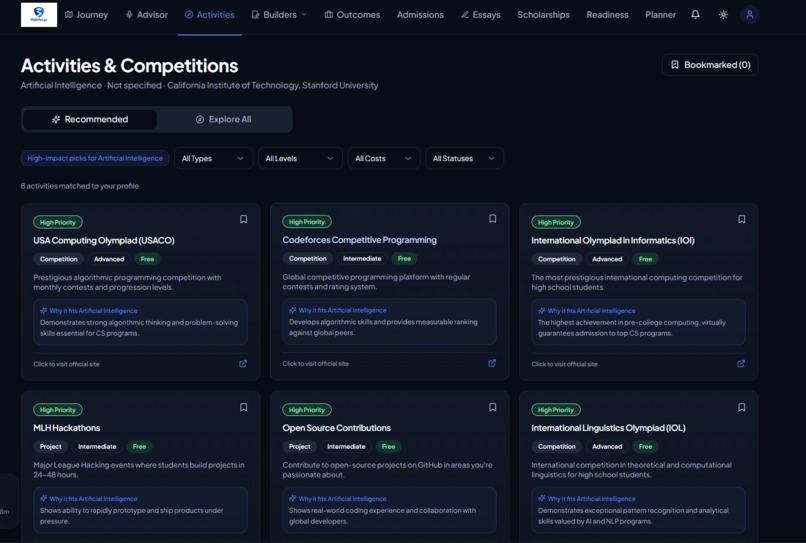Click the High Priority badge on MLH Hackathons card
The width and height of the screenshot is (806, 543).
pyautogui.click(x=58, y=410)
